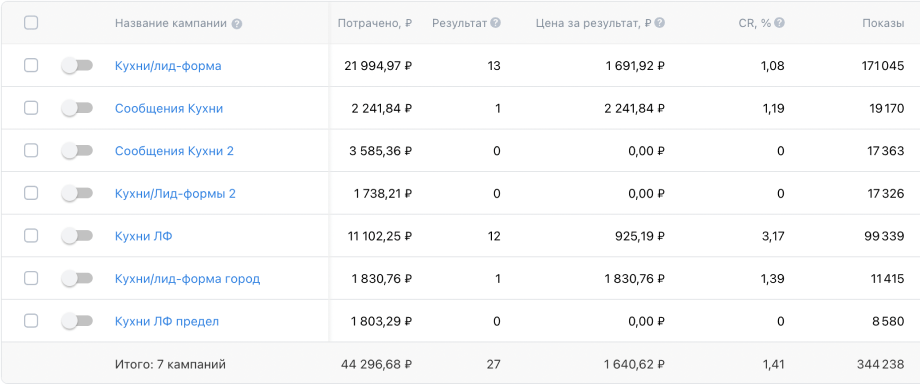Turn on the Кухни ЛФ campaign toggle
This screenshot has height=384, width=920.
tap(77, 236)
